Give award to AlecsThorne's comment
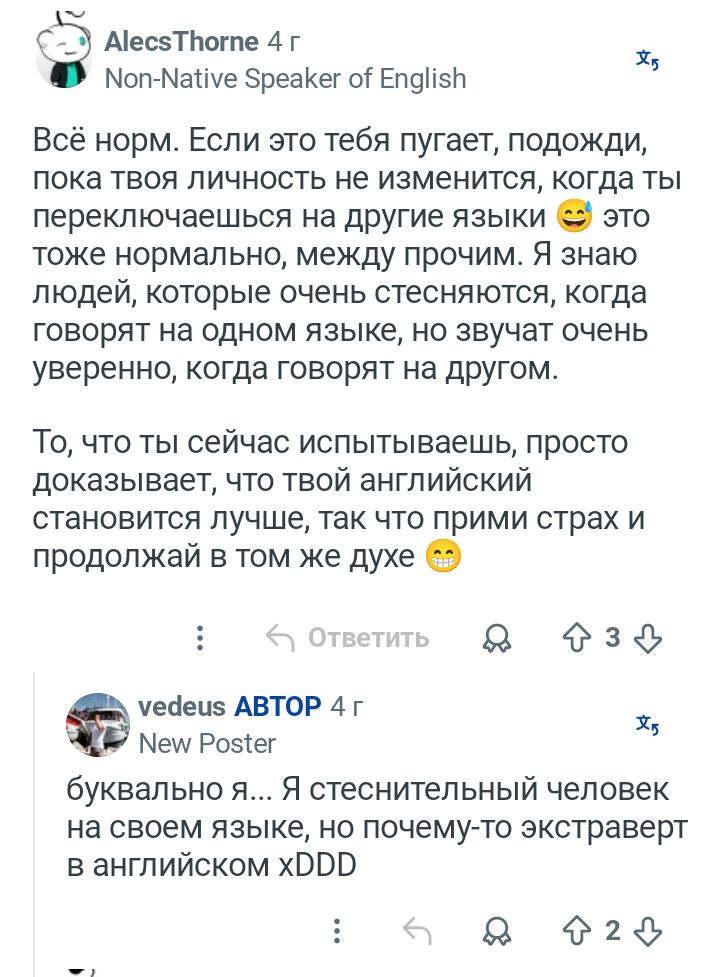This screenshot has width=720, height=977. point(496,638)
